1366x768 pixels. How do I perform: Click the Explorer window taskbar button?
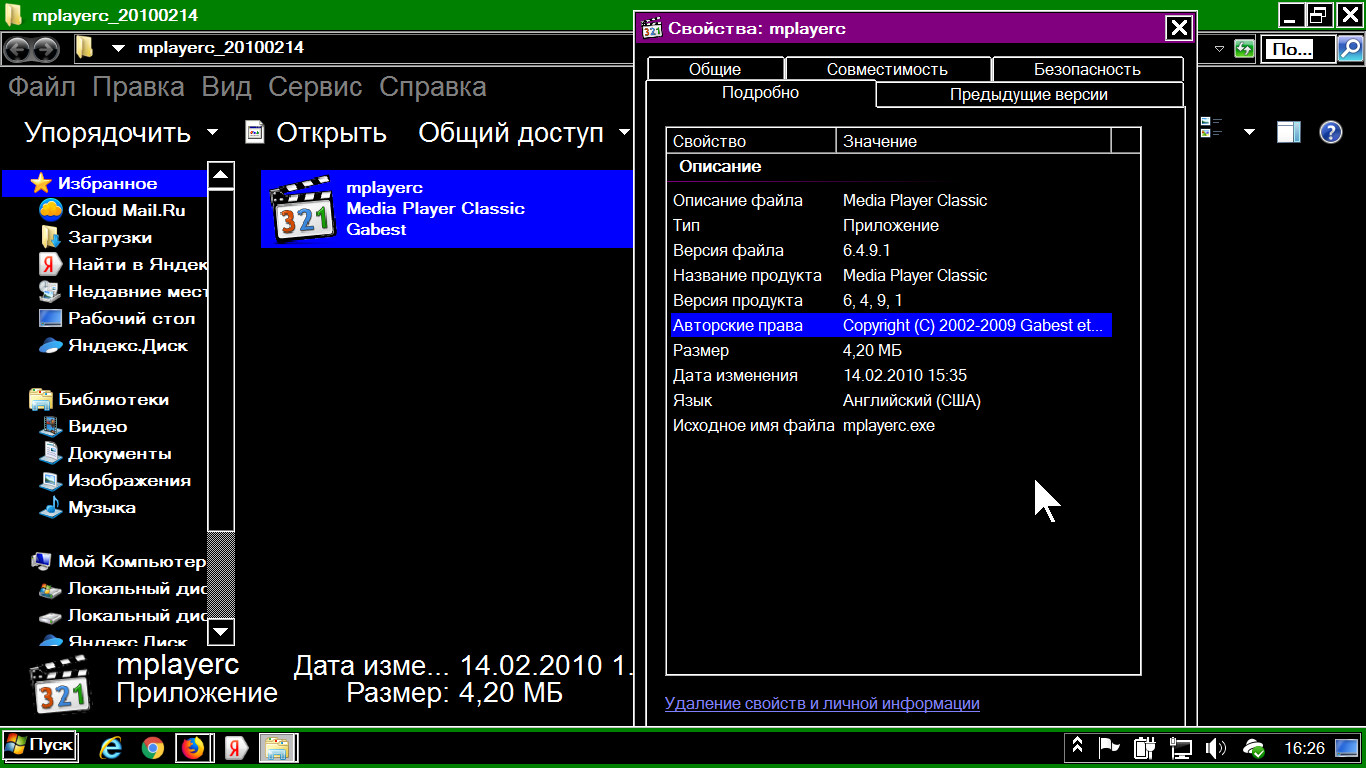click(279, 747)
